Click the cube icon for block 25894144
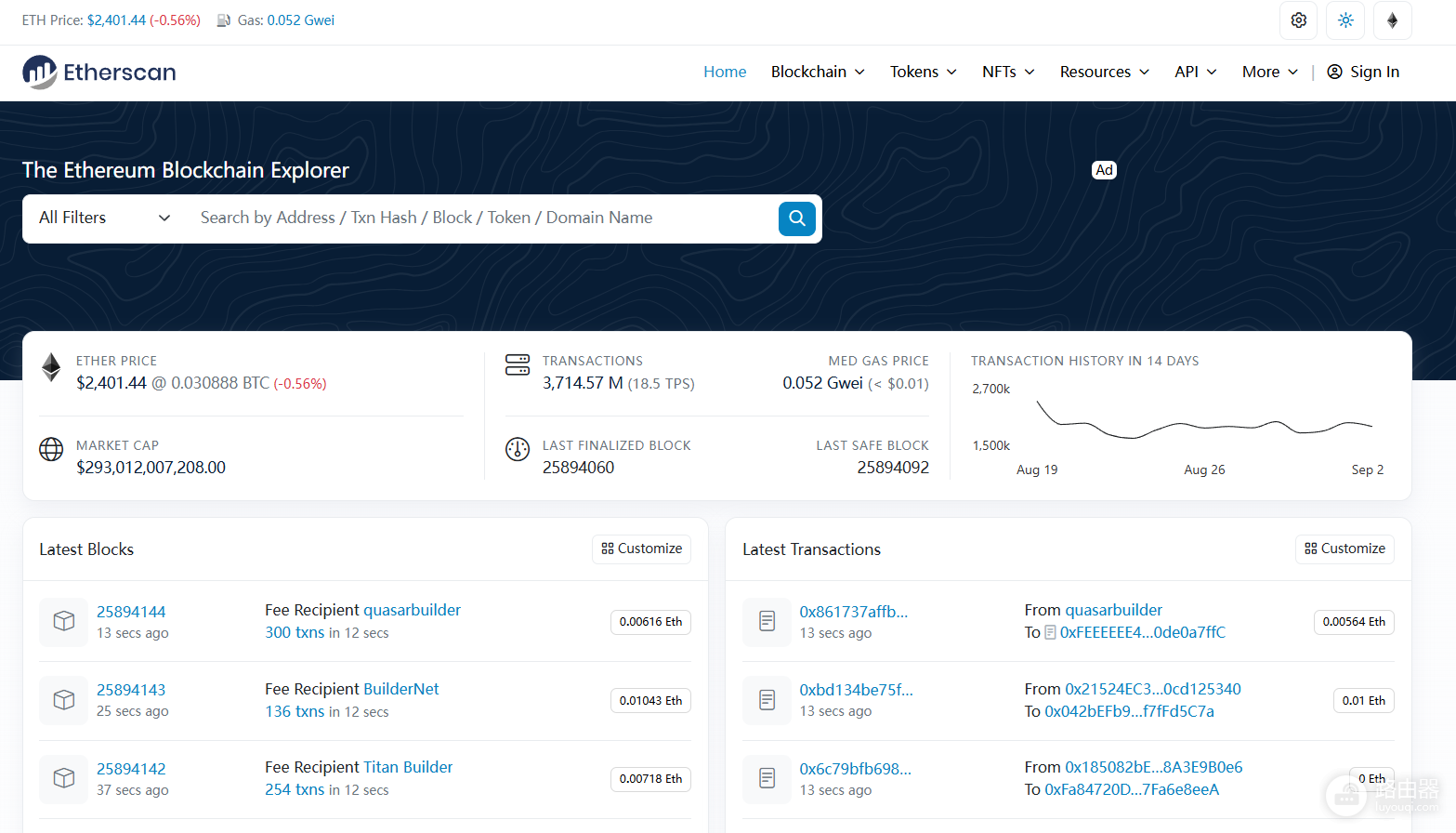 64,621
